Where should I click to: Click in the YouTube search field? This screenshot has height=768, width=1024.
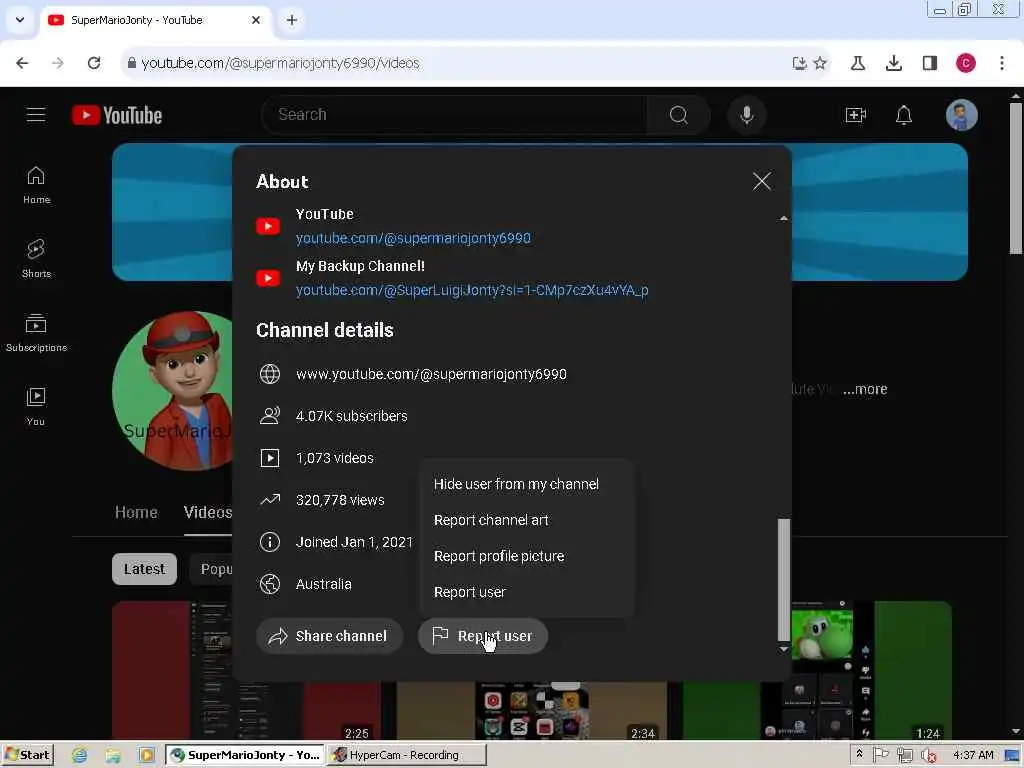(454, 115)
